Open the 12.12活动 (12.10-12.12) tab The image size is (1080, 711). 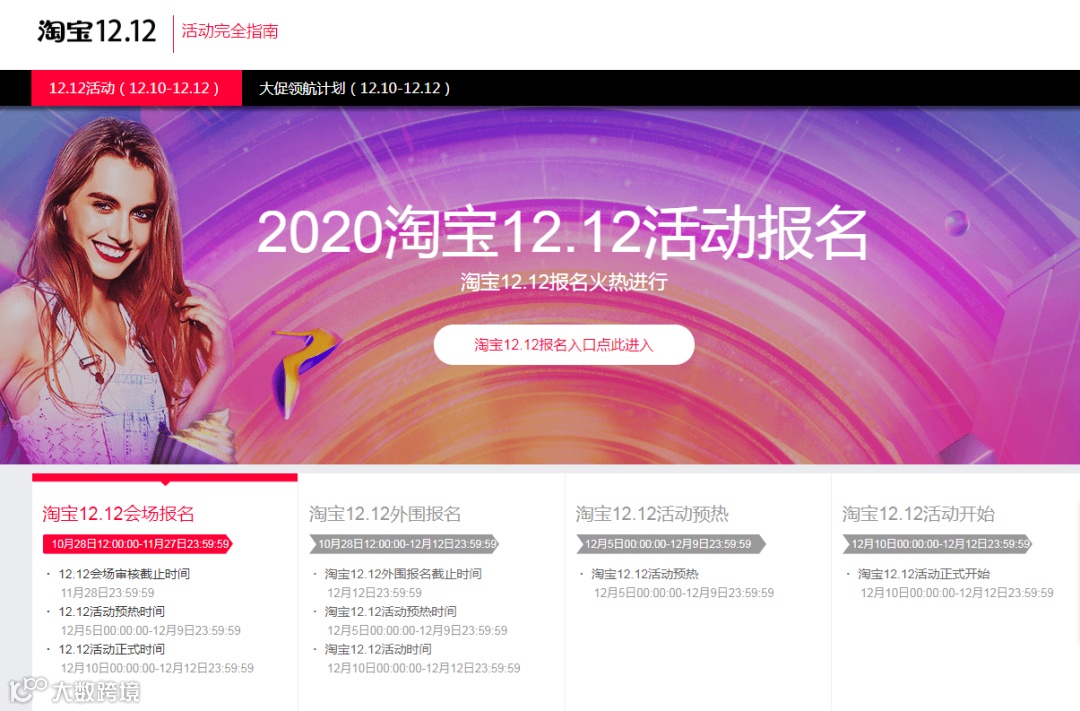[x=136, y=88]
